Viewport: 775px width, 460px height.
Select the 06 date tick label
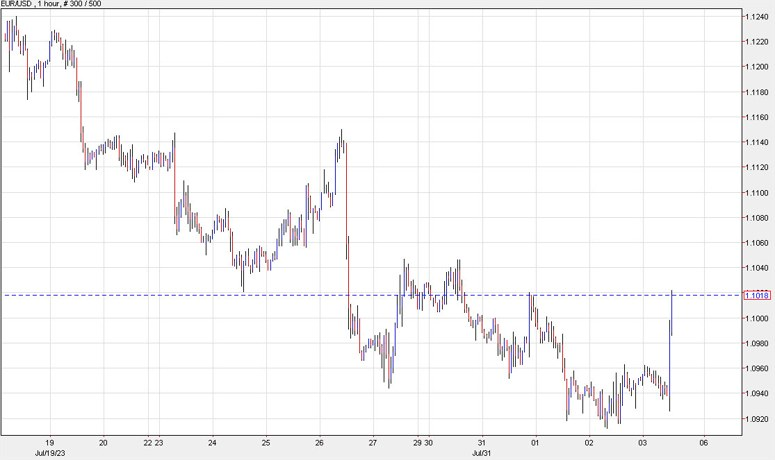(703, 441)
